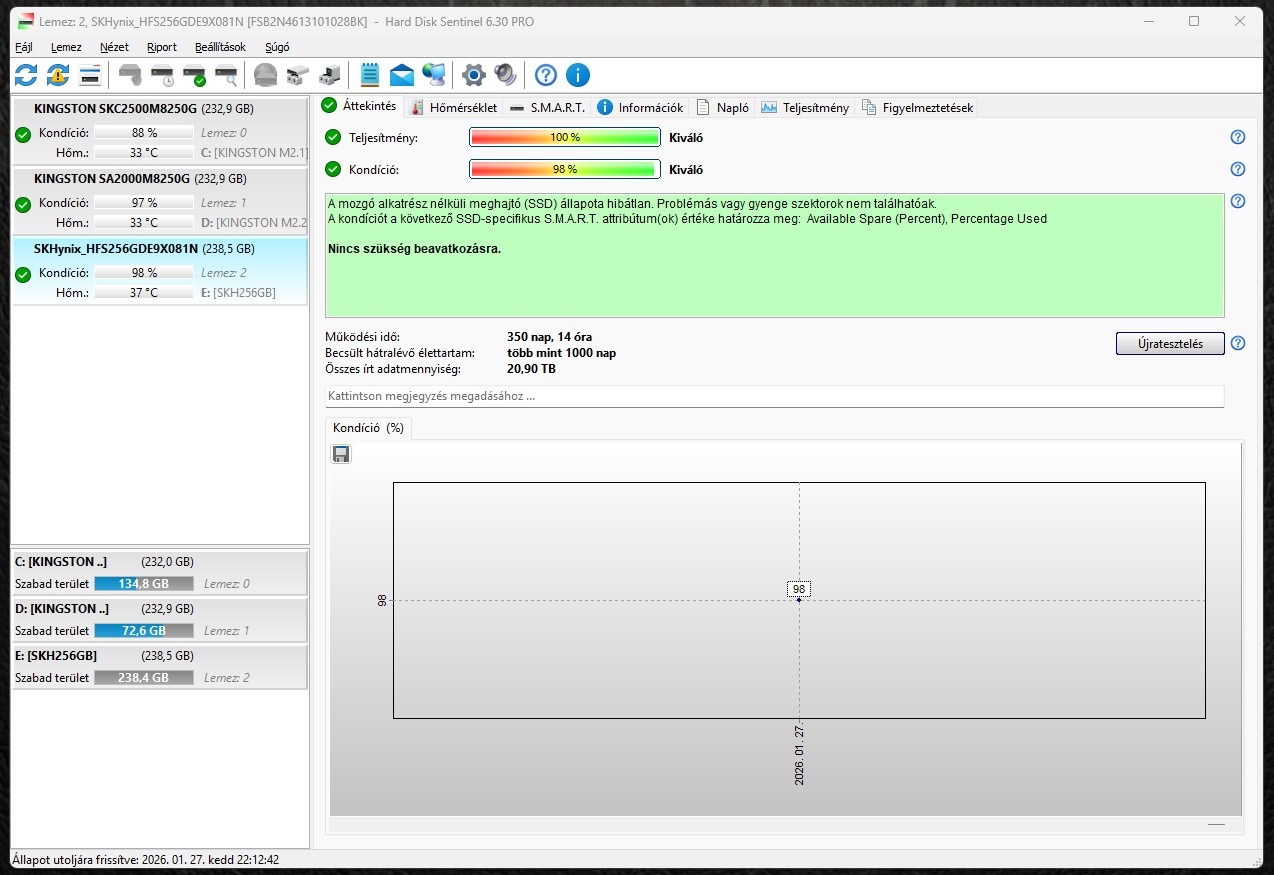Click help icon beside the Teljesítmény bar

click(1238, 138)
